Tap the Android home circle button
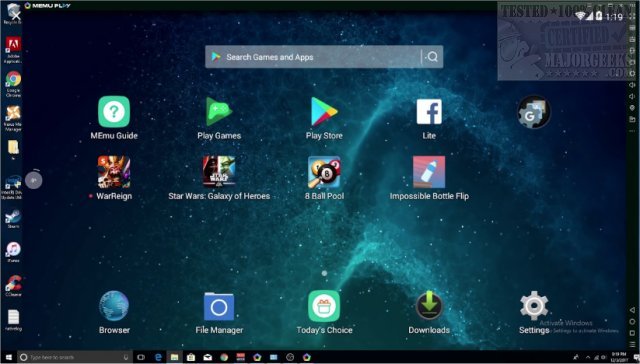 (x=632, y=322)
